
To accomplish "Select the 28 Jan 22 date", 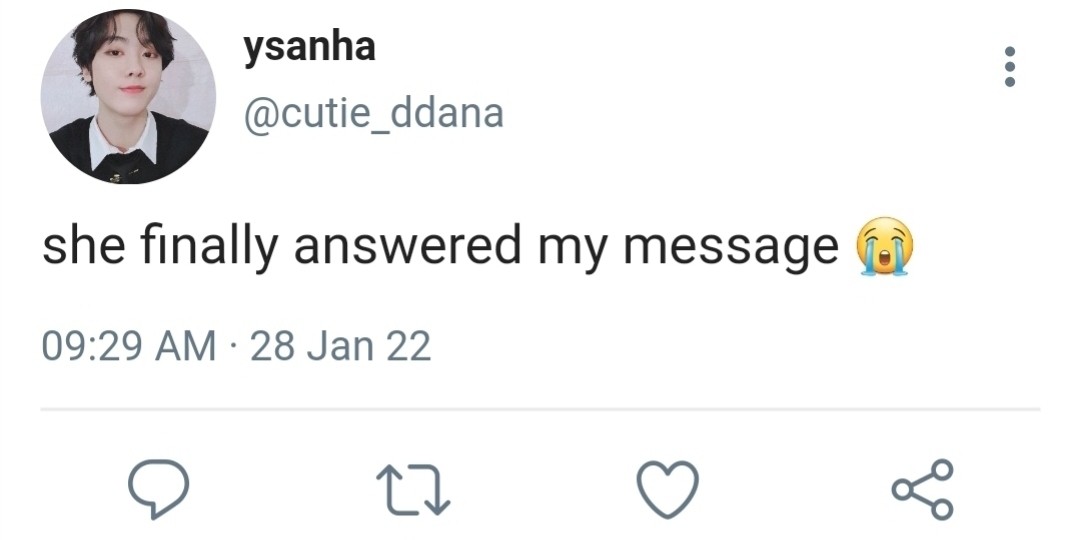I will click(x=340, y=346).
